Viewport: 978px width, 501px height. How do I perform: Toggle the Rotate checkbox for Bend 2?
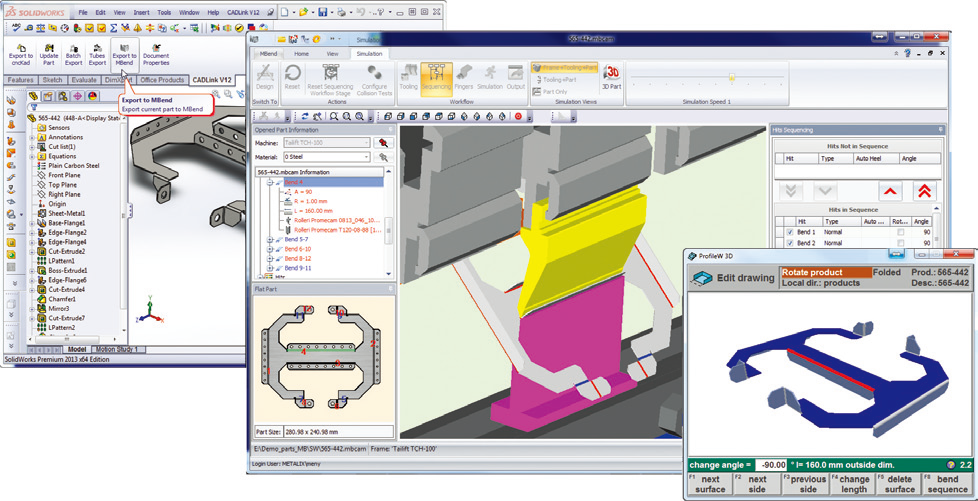pyautogui.click(x=900, y=243)
